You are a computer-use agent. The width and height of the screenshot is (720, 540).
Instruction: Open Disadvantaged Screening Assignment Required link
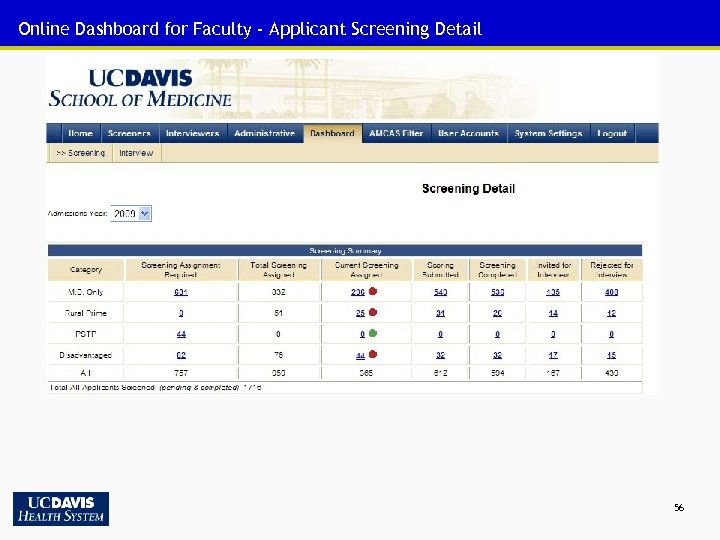tap(181, 355)
